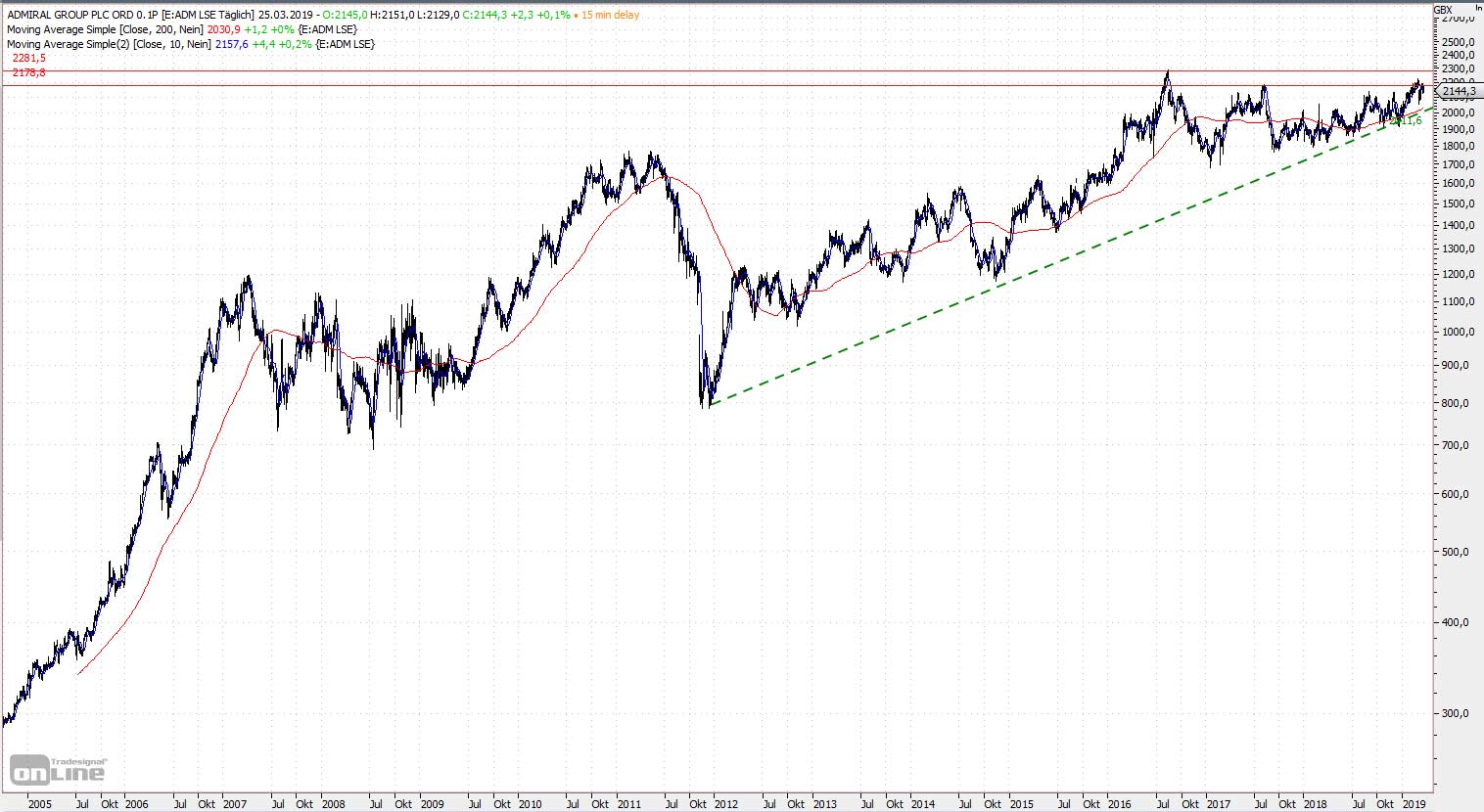Select the Moving Average Simple [Close, 200, Nein] legend

(x=105, y=29)
